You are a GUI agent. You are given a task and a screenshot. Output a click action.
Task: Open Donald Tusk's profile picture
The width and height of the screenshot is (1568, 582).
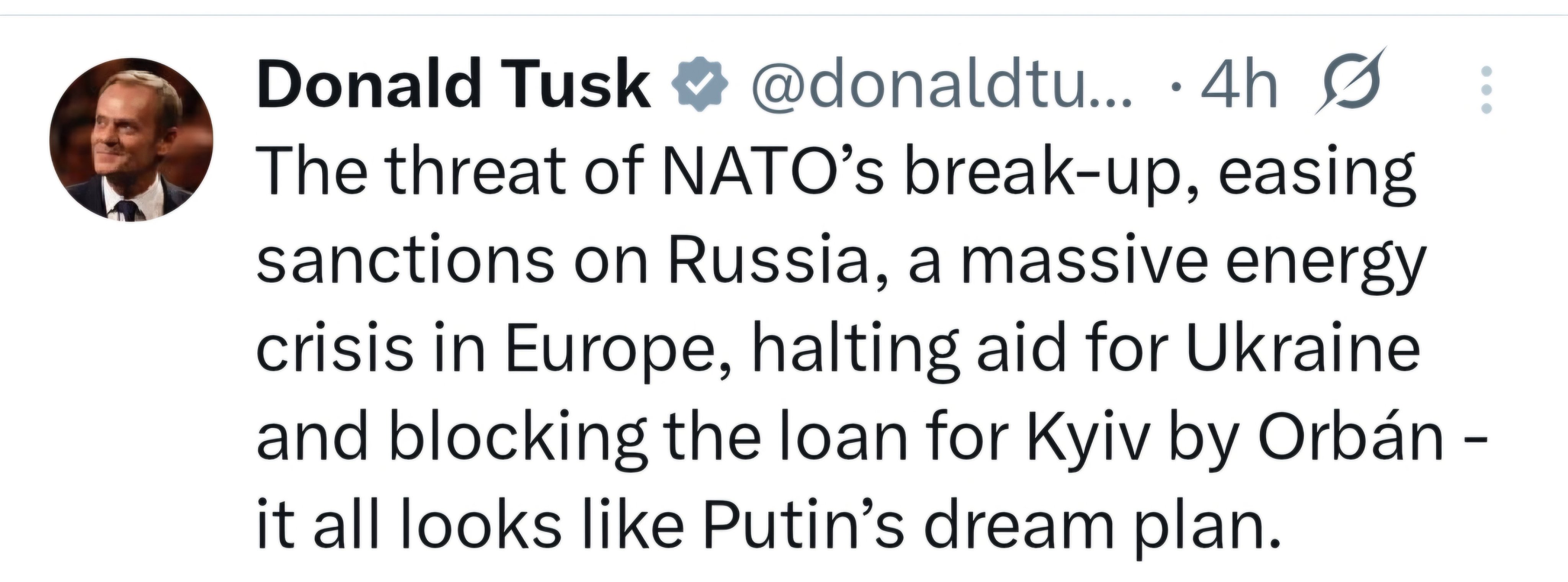(131, 140)
